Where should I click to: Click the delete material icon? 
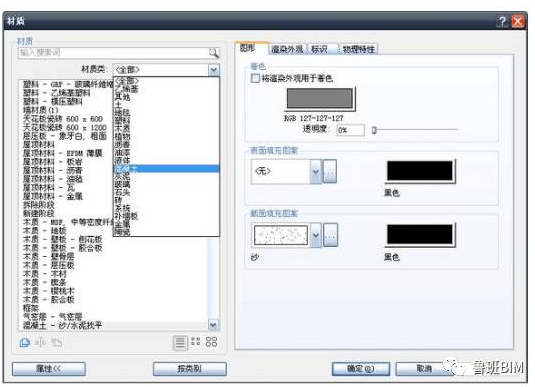56,342
